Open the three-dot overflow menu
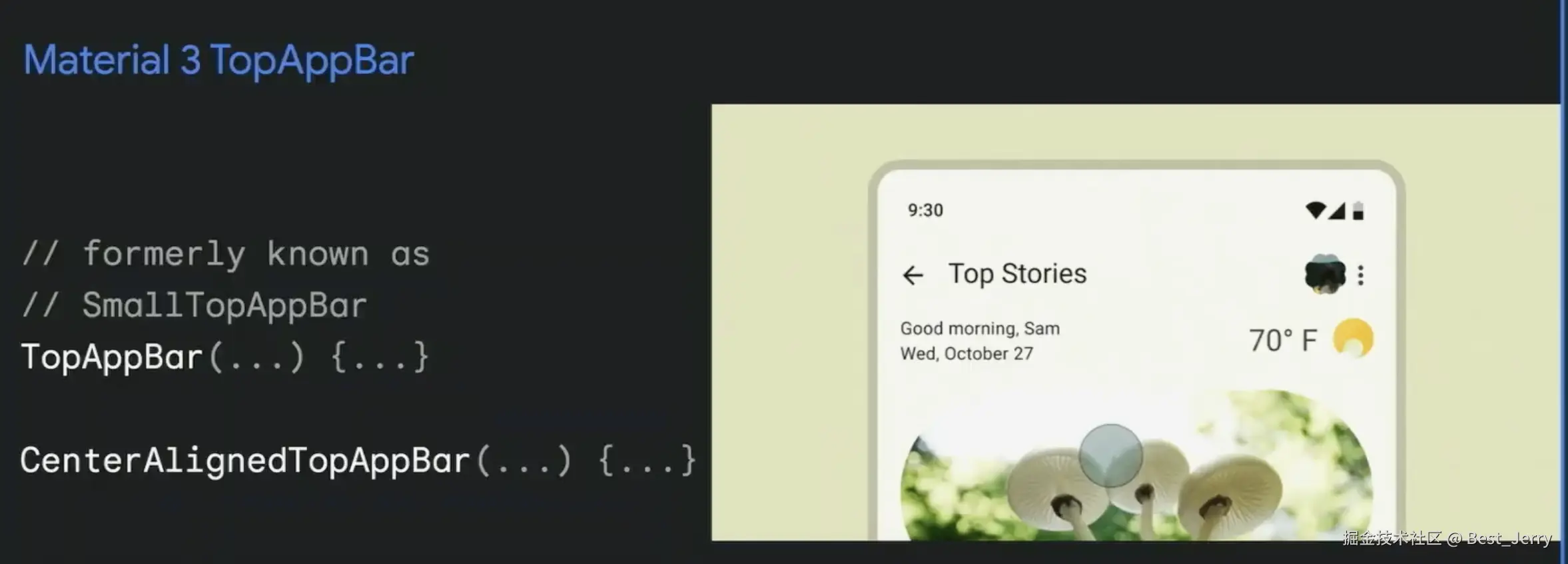This screenshot has height=564, width=1568. pos(1361,275)
